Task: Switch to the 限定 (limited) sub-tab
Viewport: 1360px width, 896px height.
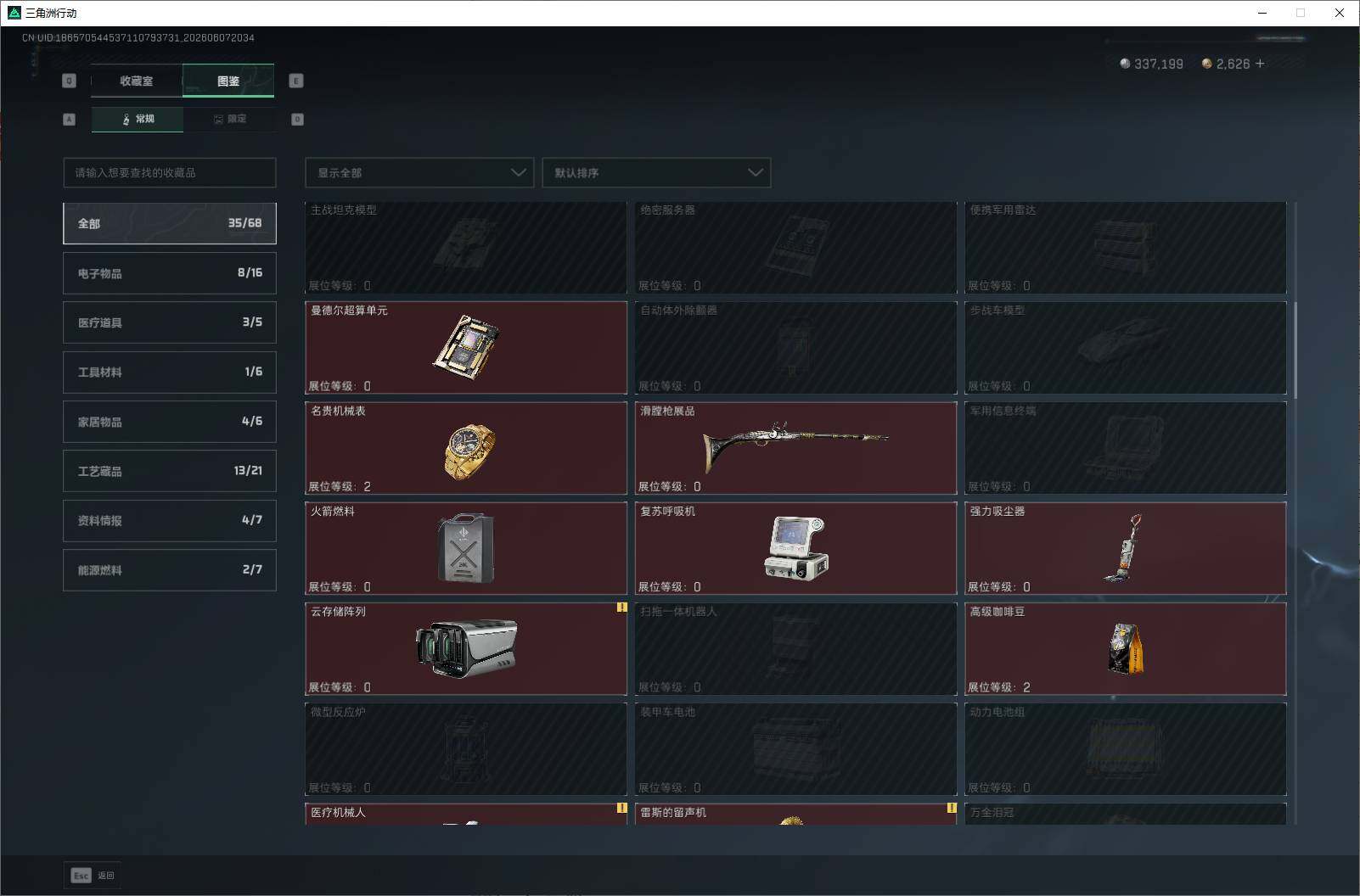Action: pyautogui.click(x=229, y=119)
